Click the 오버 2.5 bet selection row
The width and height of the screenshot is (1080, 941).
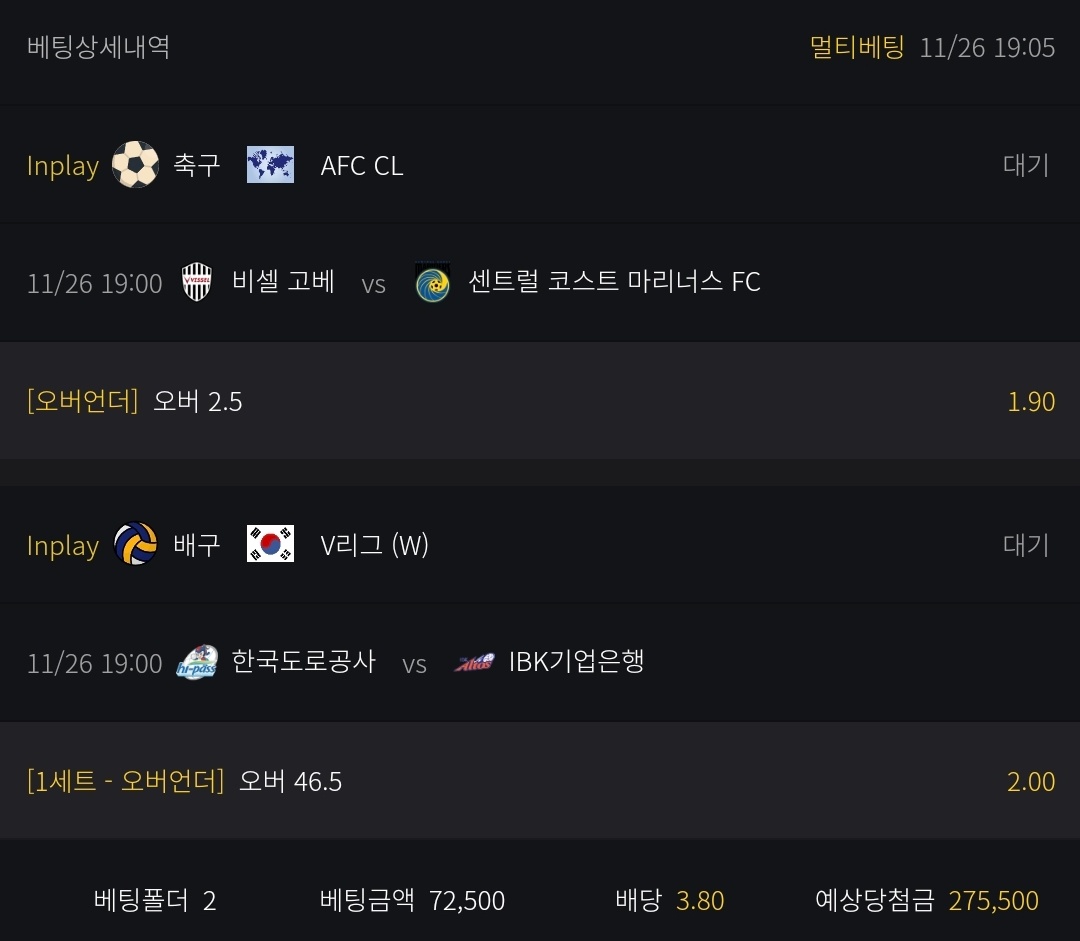point(197,402)
